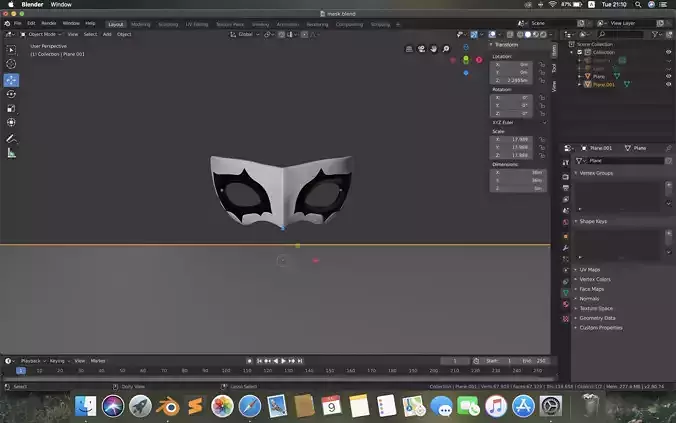Click the hand pan view gizmo button
The image size is (676, 423).
(434, 49)
